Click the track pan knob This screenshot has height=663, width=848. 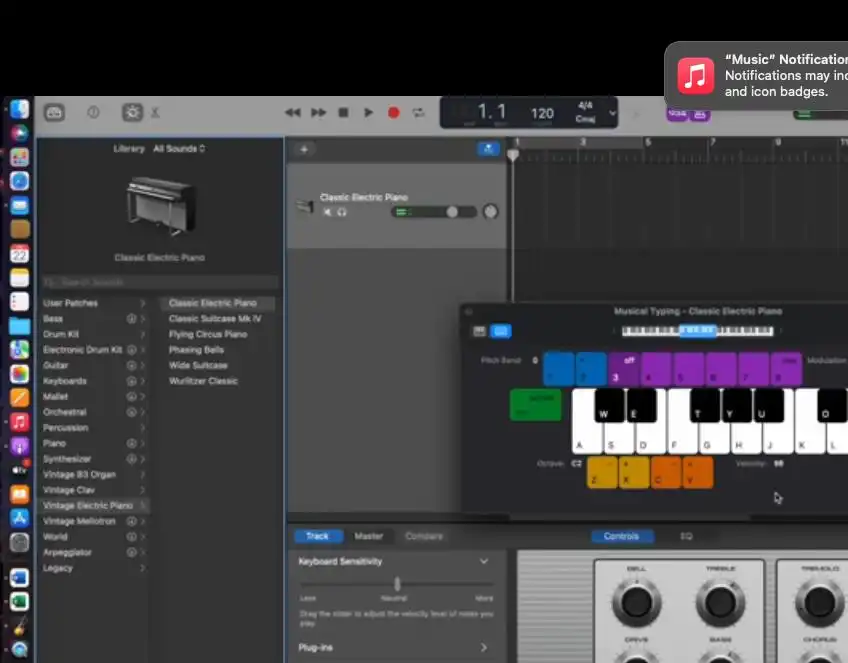(x=491, y=211)
